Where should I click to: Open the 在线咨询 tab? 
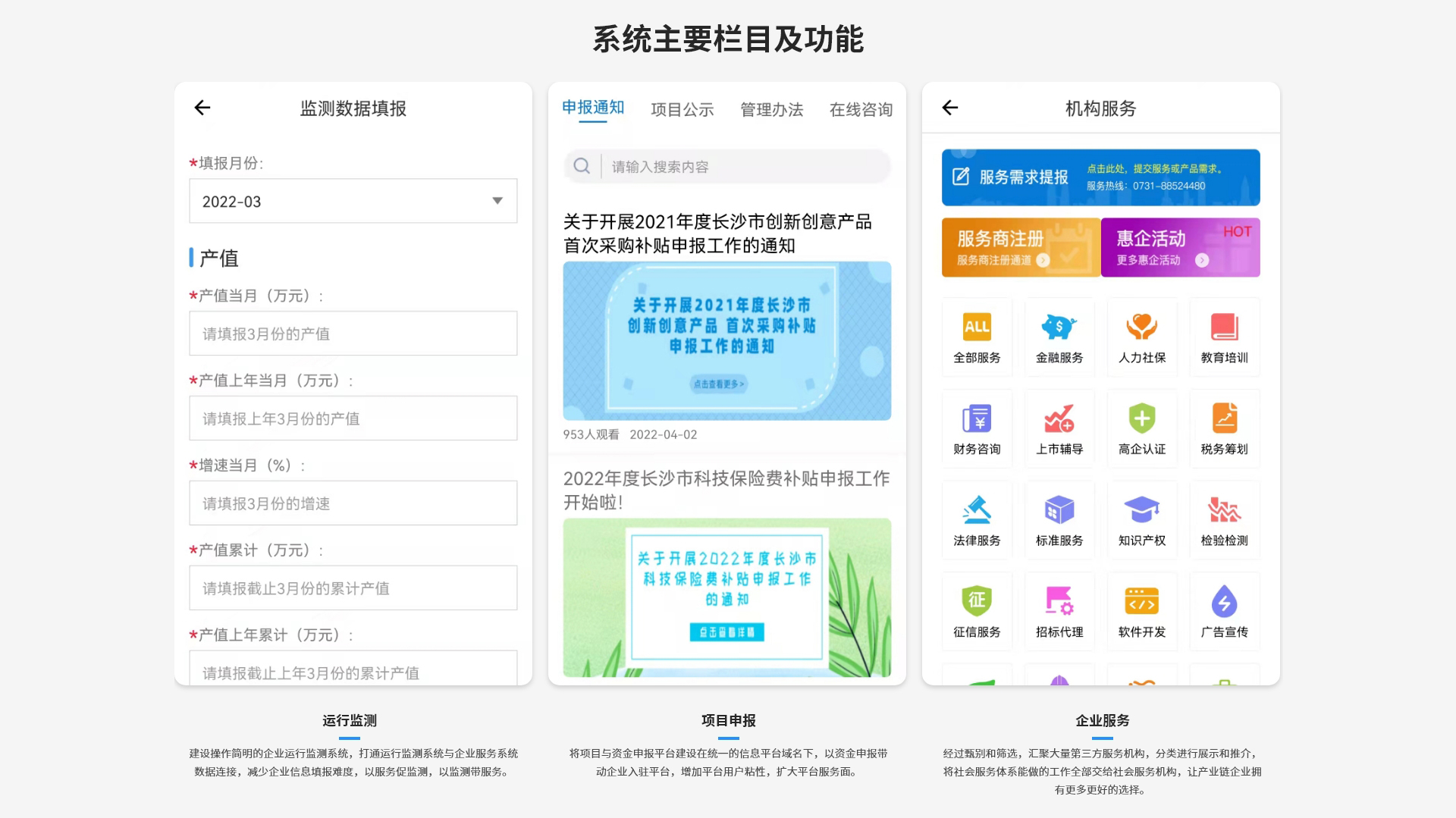click(861, 110)
